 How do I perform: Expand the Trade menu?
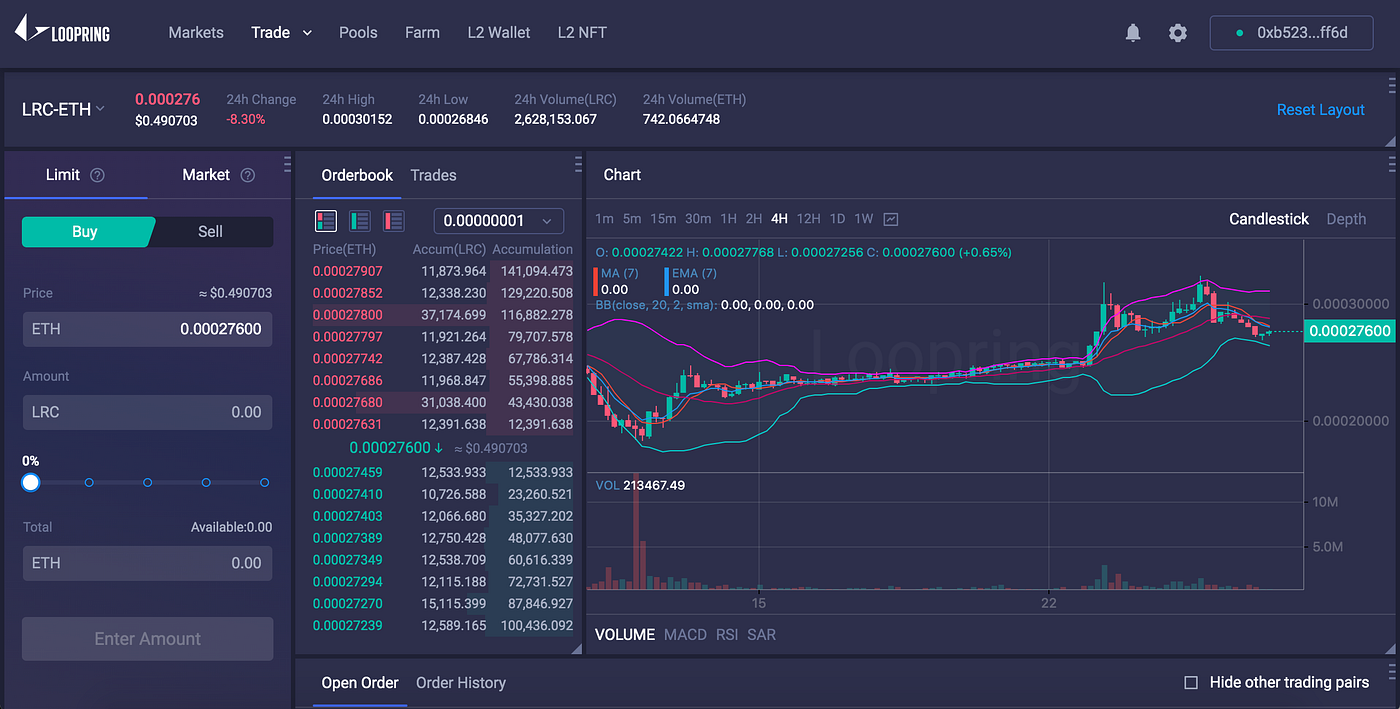281,33
